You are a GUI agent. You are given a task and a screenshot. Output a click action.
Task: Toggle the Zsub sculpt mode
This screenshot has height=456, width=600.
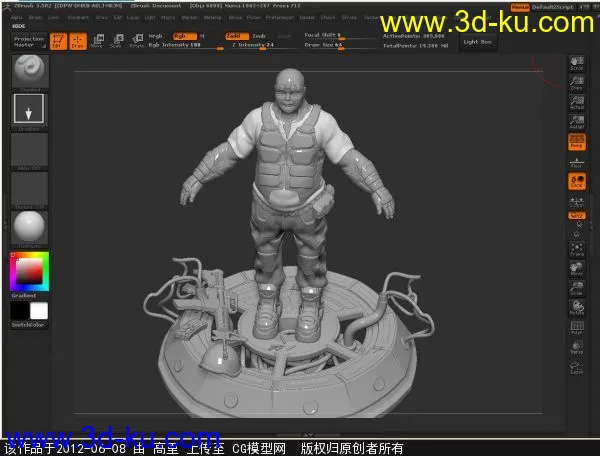click(x=259, y=36)
